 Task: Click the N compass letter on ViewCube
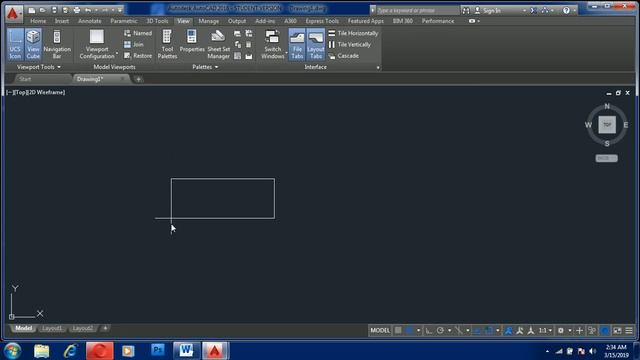click(x=607, y=106)
